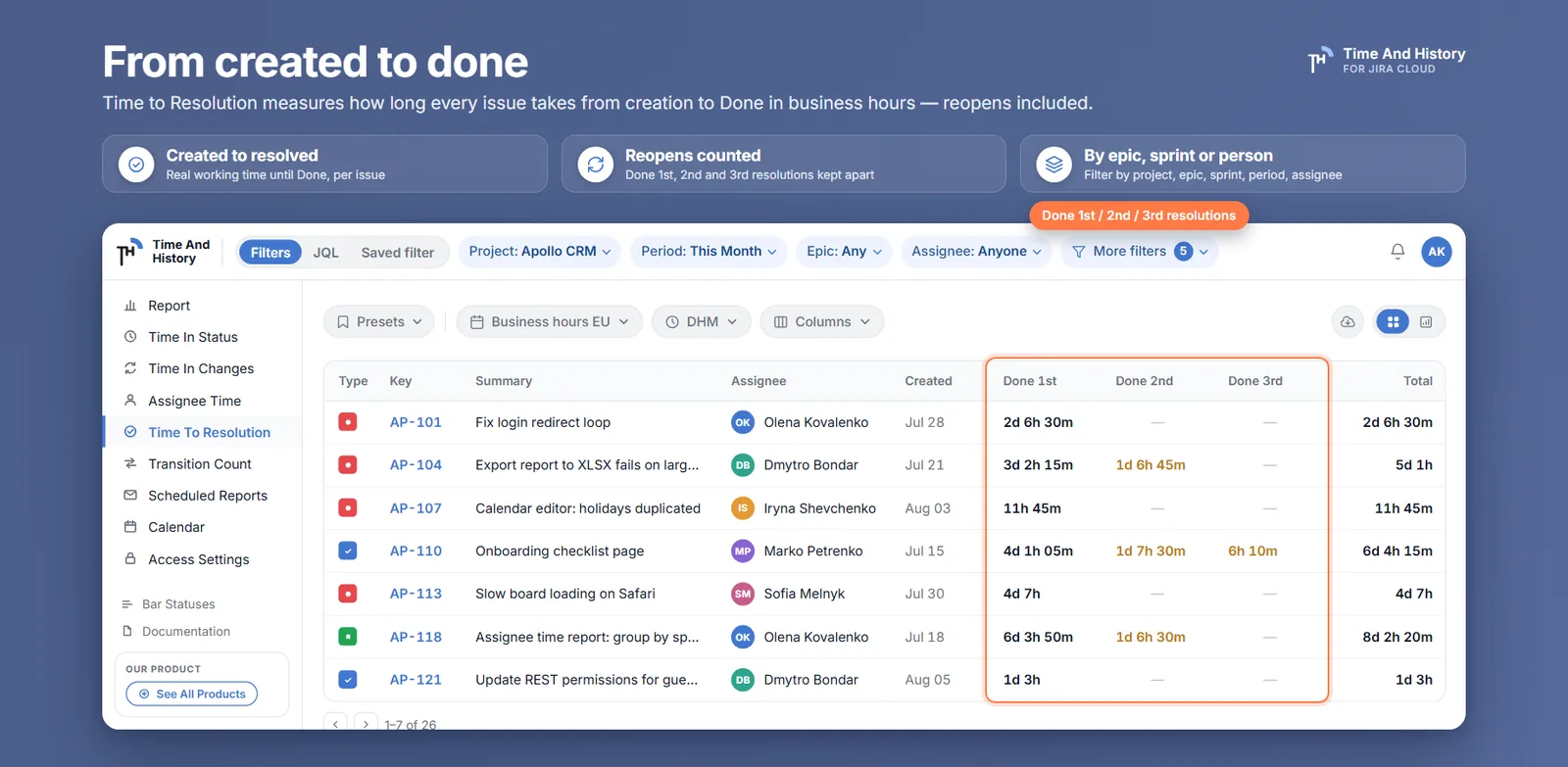Open the Period: This Month dropdown
This screenshot has height=767, width=1568.
(709, 252)
